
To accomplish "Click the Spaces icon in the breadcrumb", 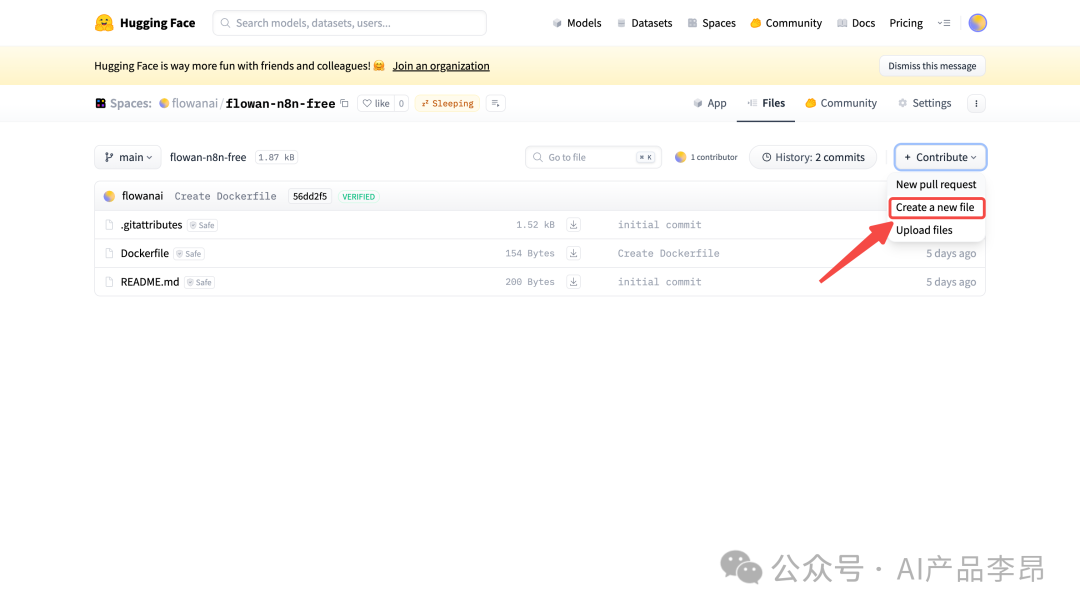I will [x=101, y=103].
